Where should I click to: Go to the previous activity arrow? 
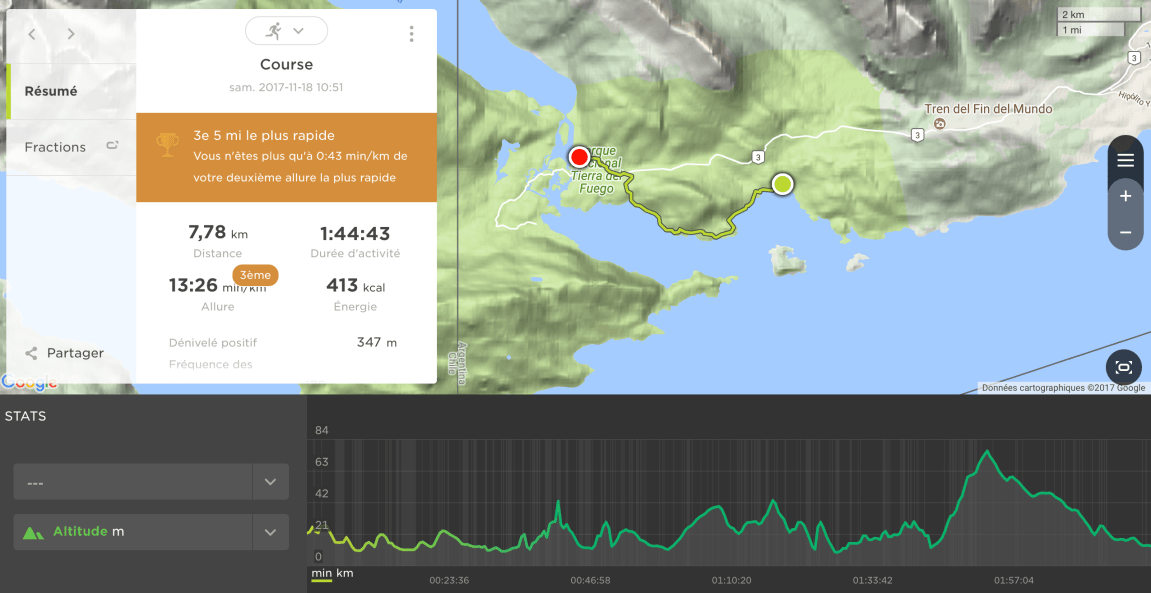(32, 34)
